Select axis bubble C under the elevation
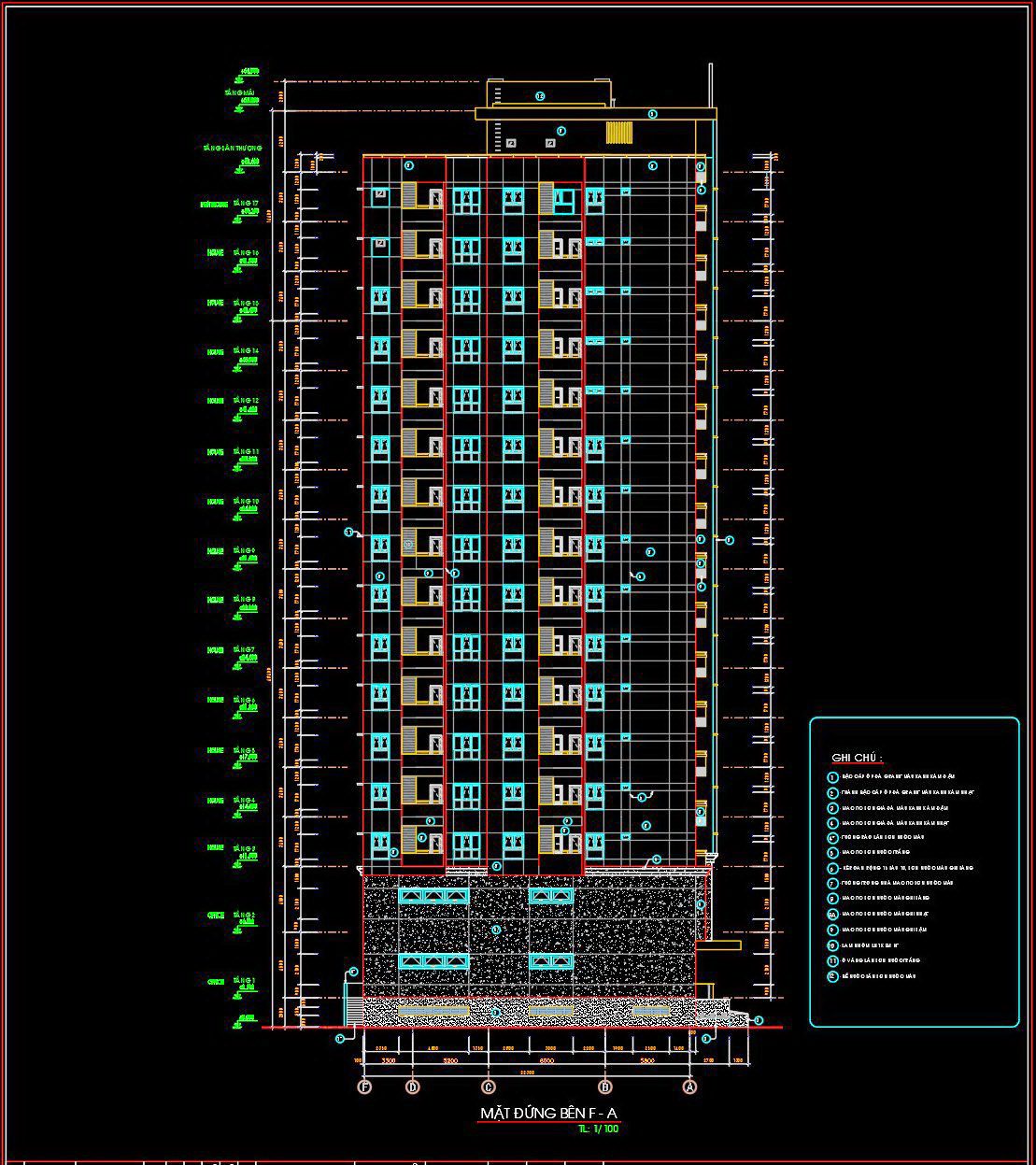1036x1165 pixels. click(x=488, y=1086)
